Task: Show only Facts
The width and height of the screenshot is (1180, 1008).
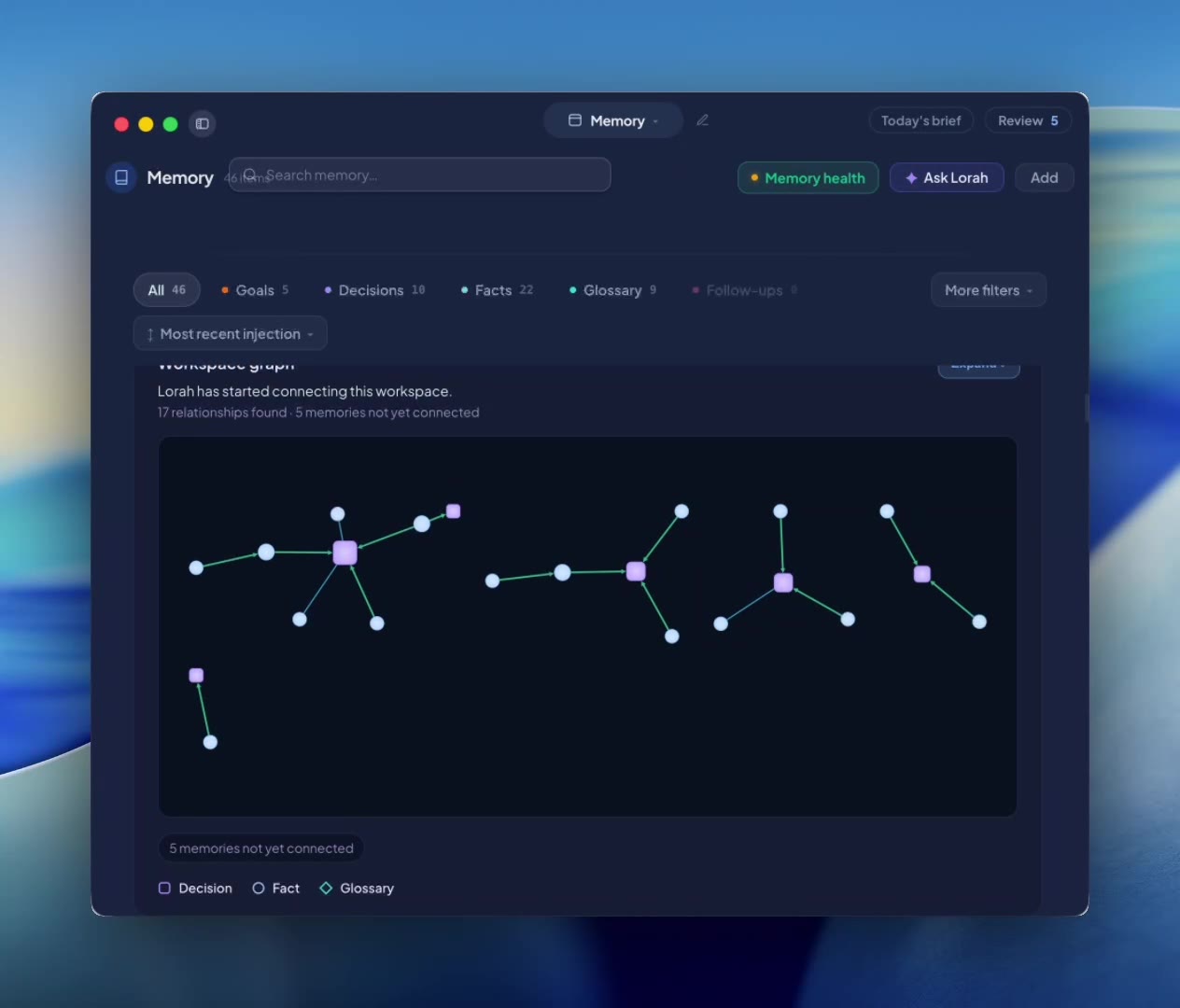Action: 497,290
